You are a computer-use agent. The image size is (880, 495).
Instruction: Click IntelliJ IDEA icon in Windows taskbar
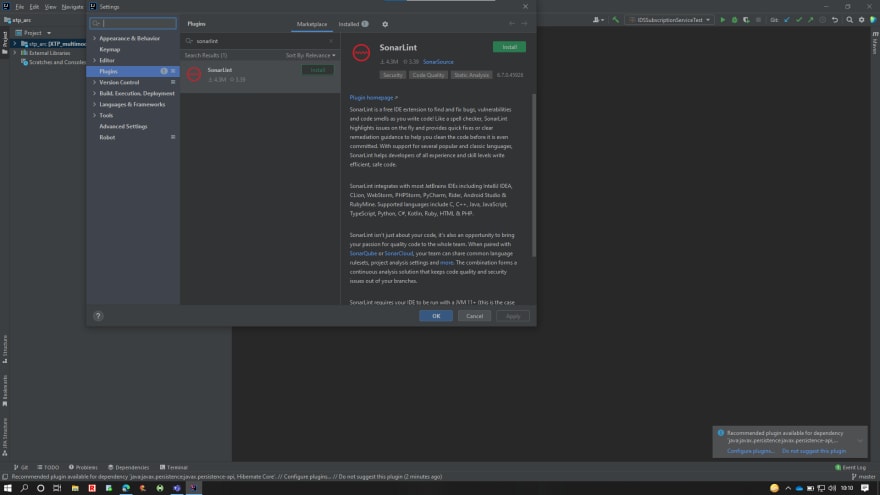coord(194,488)
